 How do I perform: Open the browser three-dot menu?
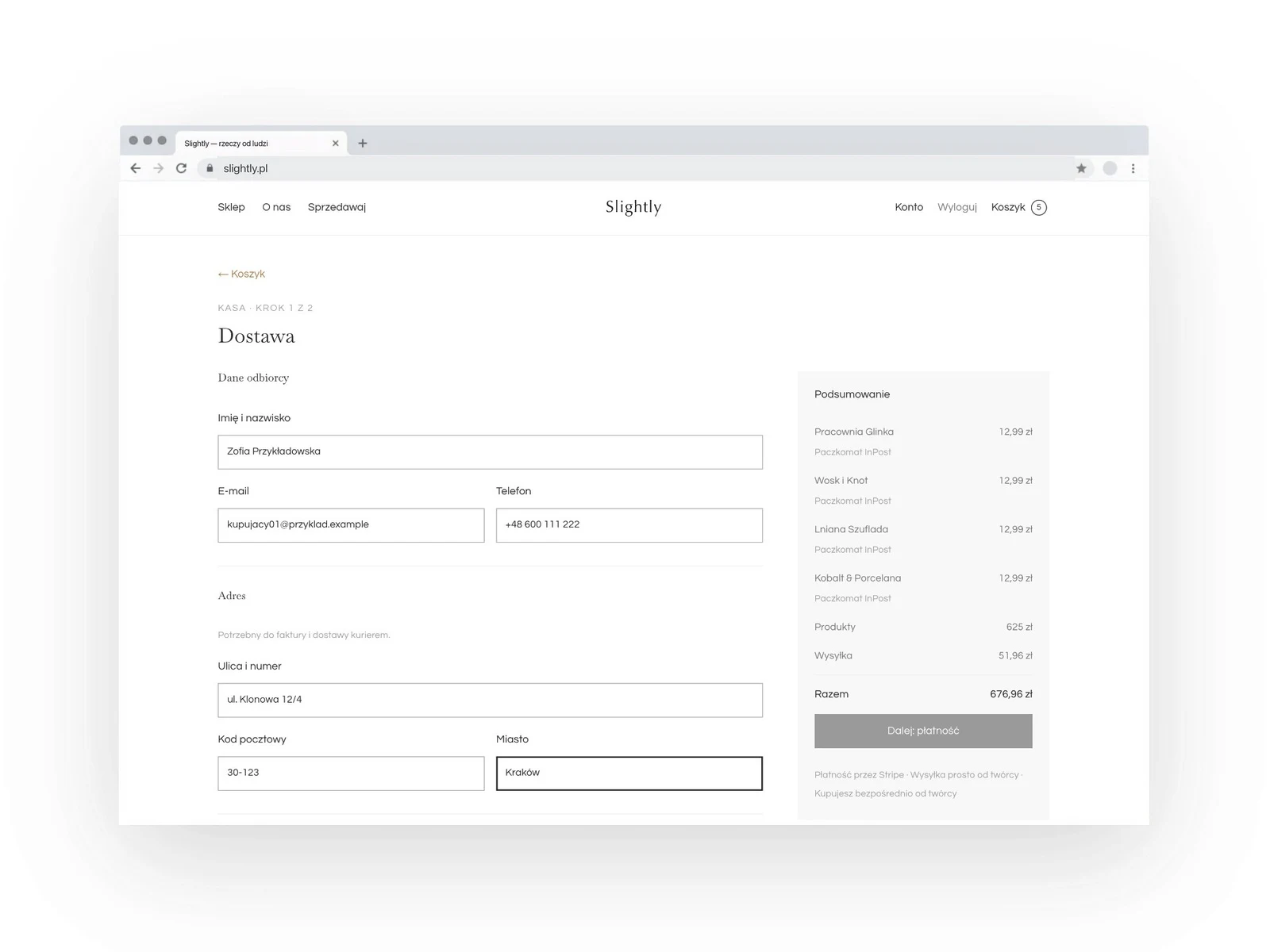pyautogui.click(x=1133, y=168)
